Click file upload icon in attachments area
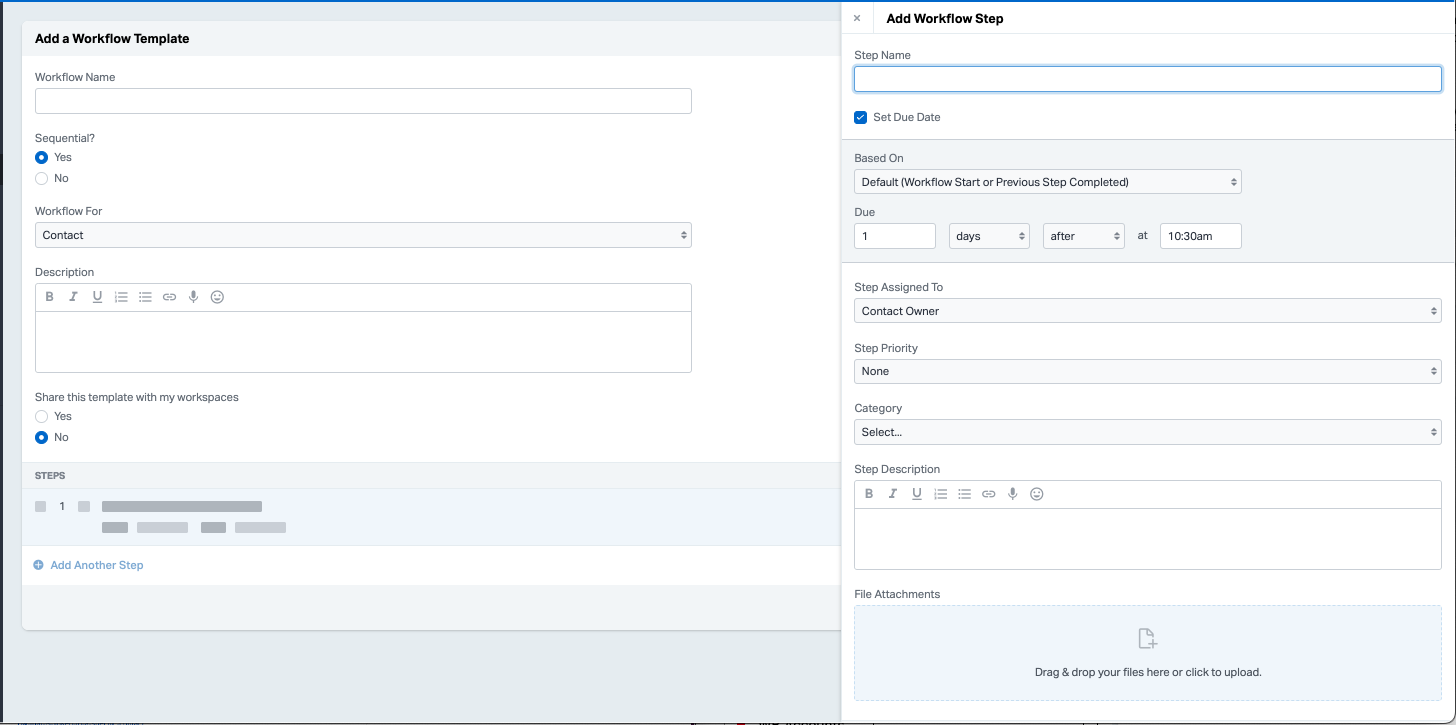The image size is (1456, 725). click(1147, 638)
